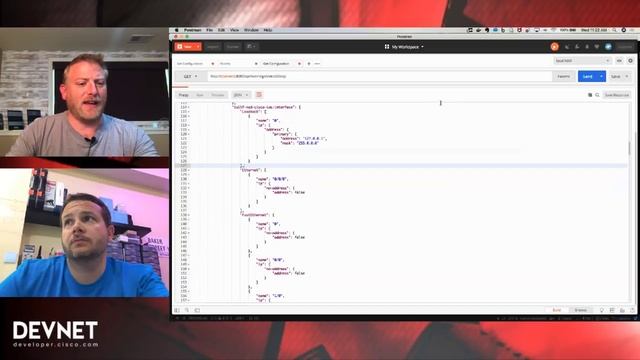Image resolution: width=640 pixels, height=360 pixels.
Task: Switch to the first Get Configuration tab
Action: pos(190,64)
